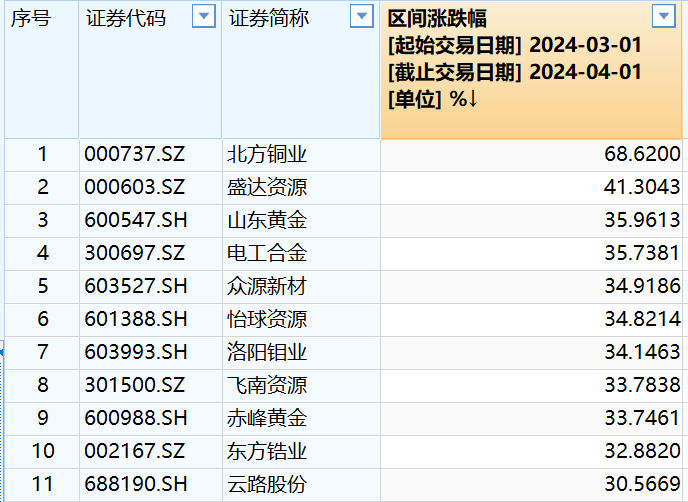This screenshot has width=688, height=502.
Task: Select the change value 68.6200
Action: pyautogui.click(x=642, y=154)
